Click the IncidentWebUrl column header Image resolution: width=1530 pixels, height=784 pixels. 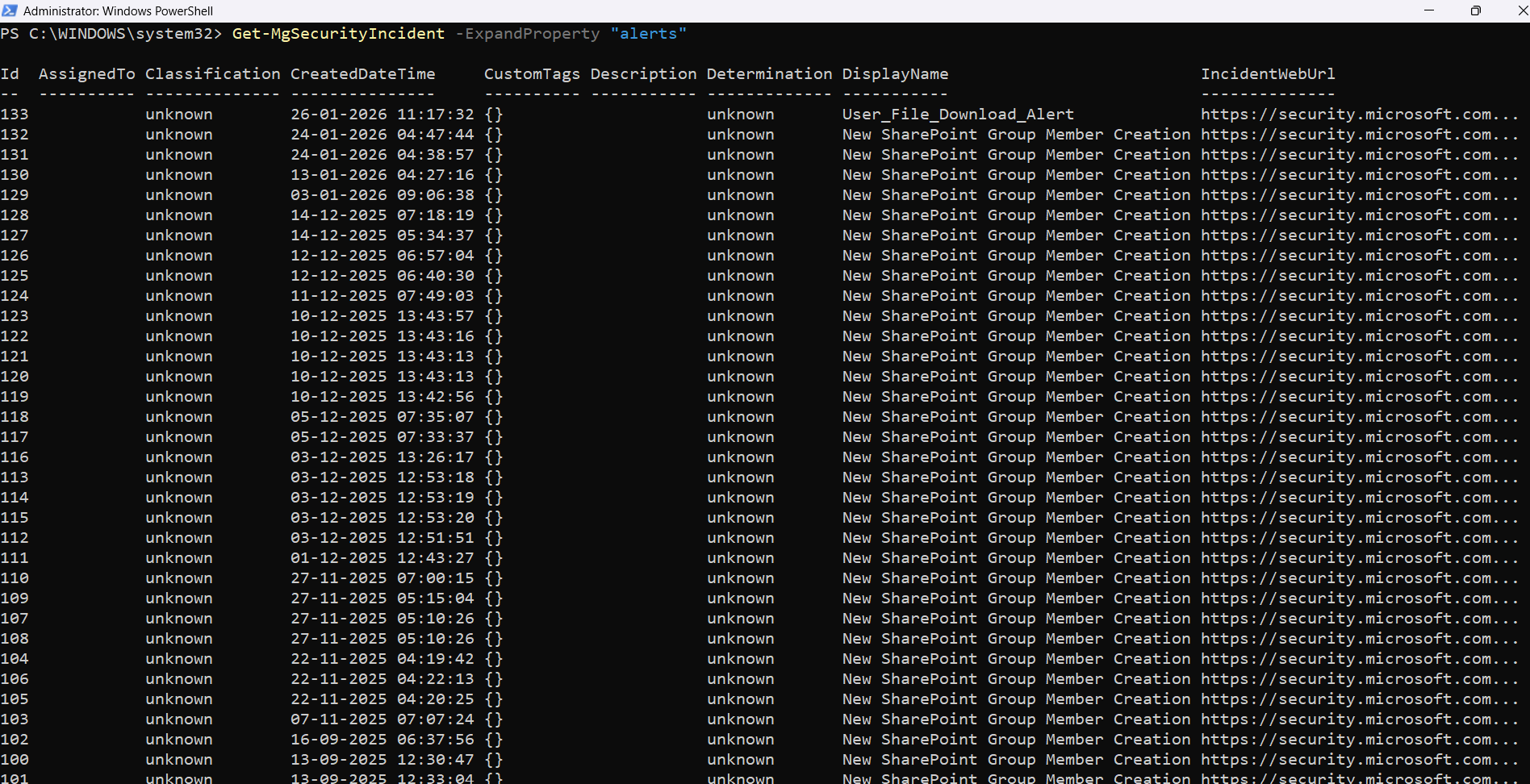point(1268,74)
